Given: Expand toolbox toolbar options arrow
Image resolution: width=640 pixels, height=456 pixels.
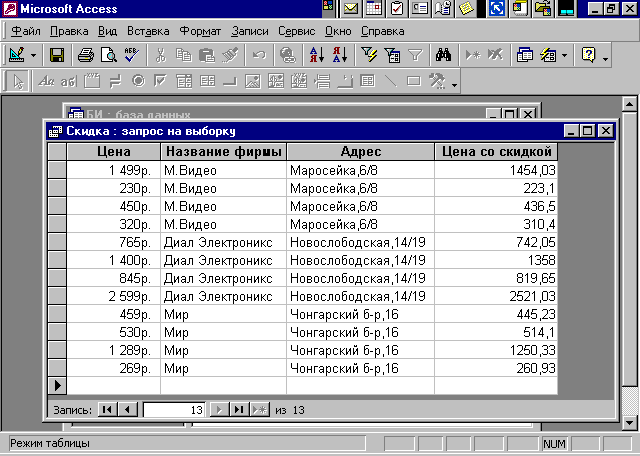Looking at the screenshot, I should pyautogui.click(x=454, y=84).
